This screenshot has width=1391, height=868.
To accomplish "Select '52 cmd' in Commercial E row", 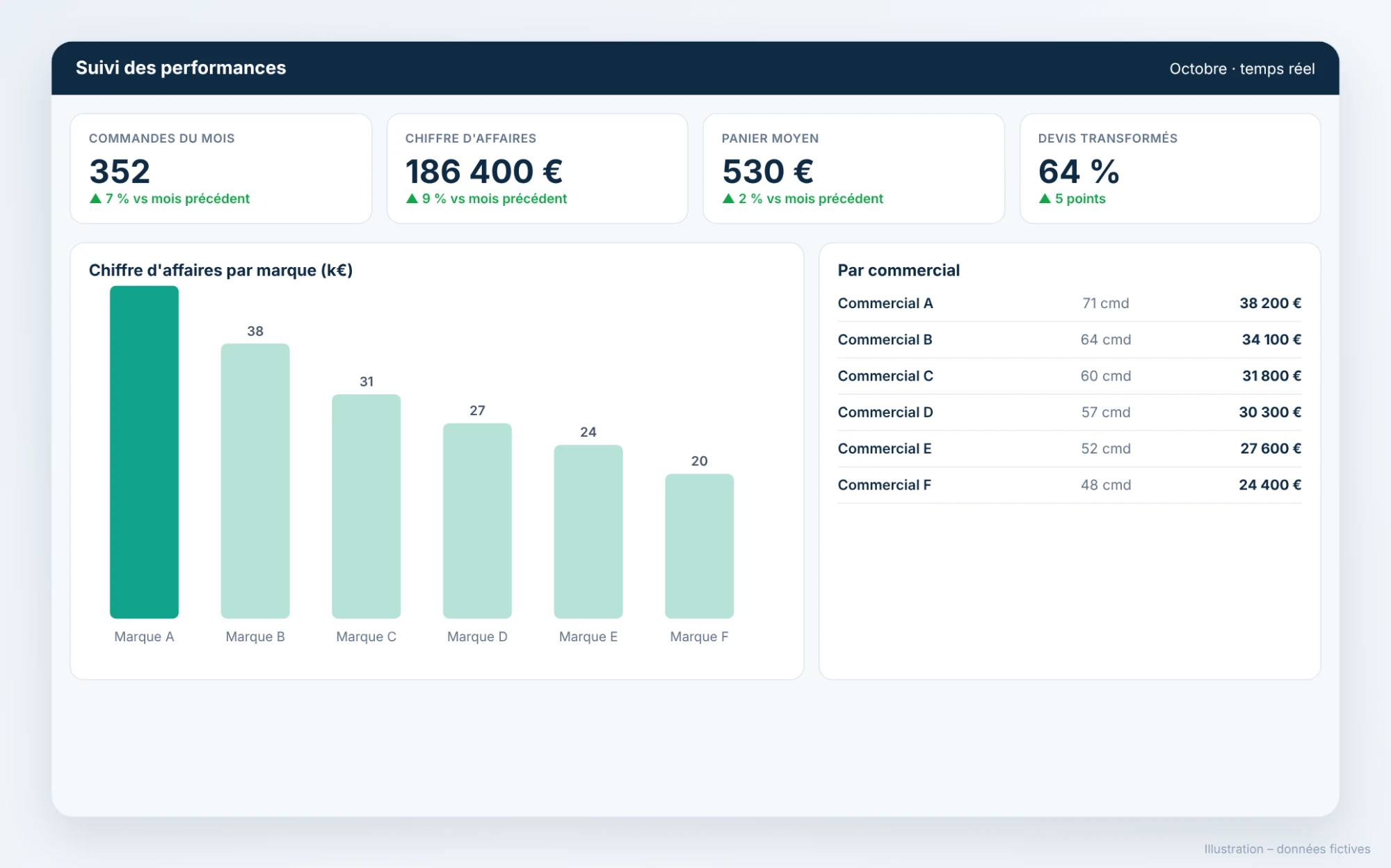I will coord(1106,449).
